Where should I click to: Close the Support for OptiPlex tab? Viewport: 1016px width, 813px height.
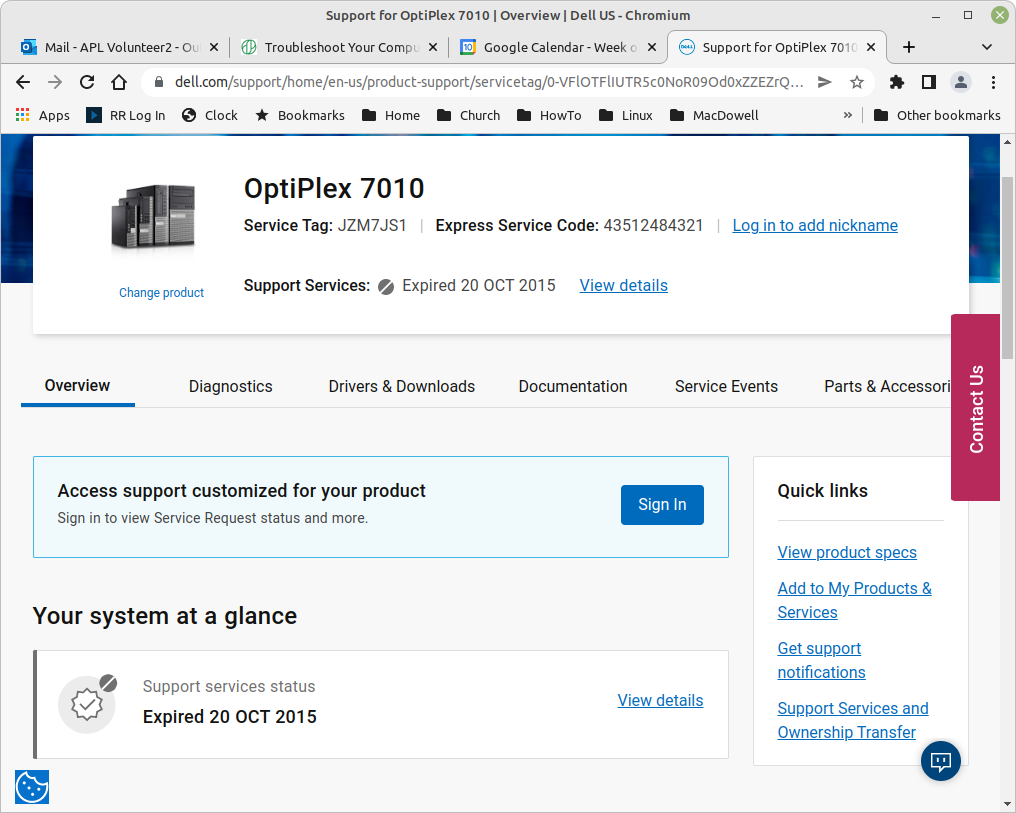(871, 47)
